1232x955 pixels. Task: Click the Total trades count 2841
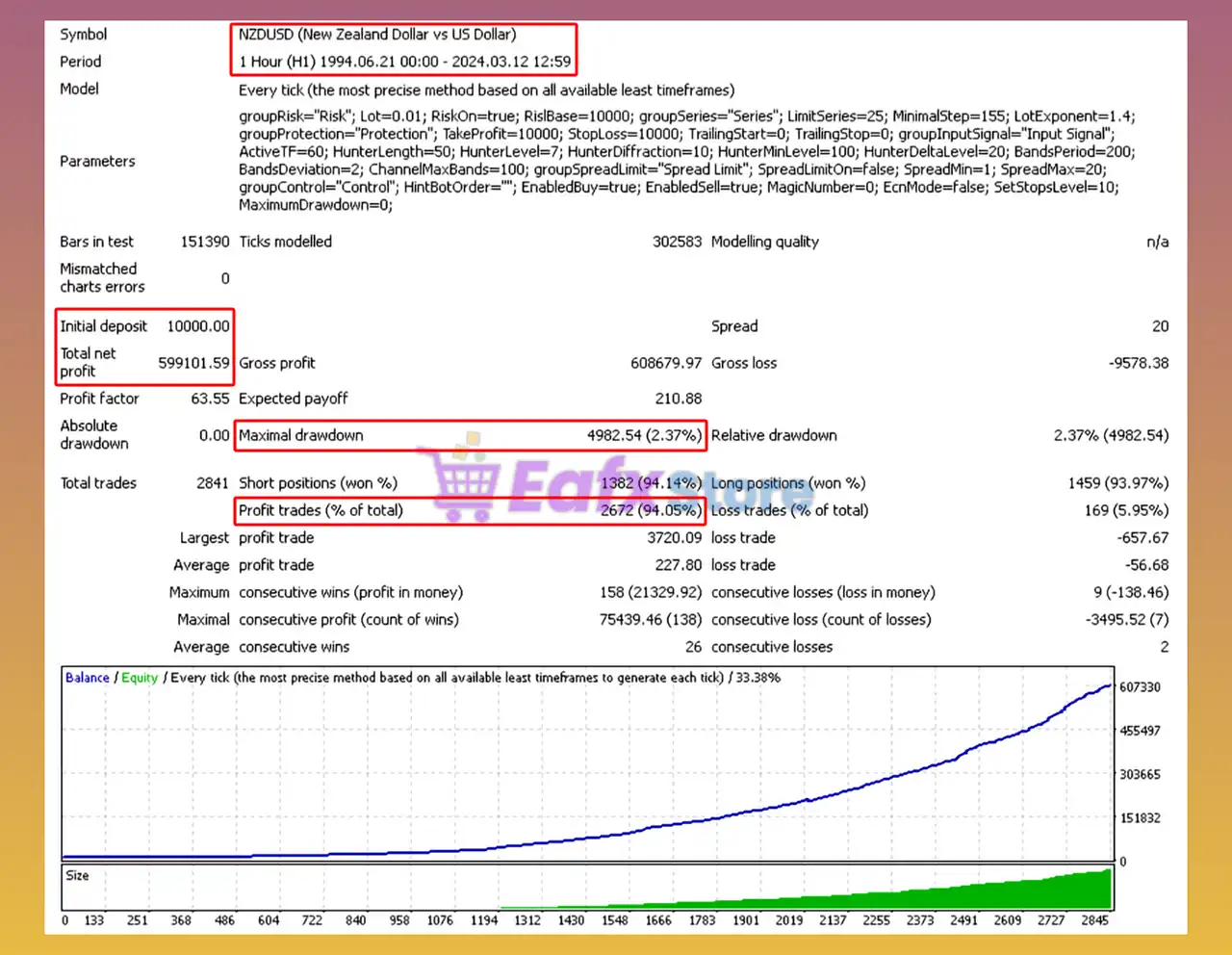coord(212,483)
